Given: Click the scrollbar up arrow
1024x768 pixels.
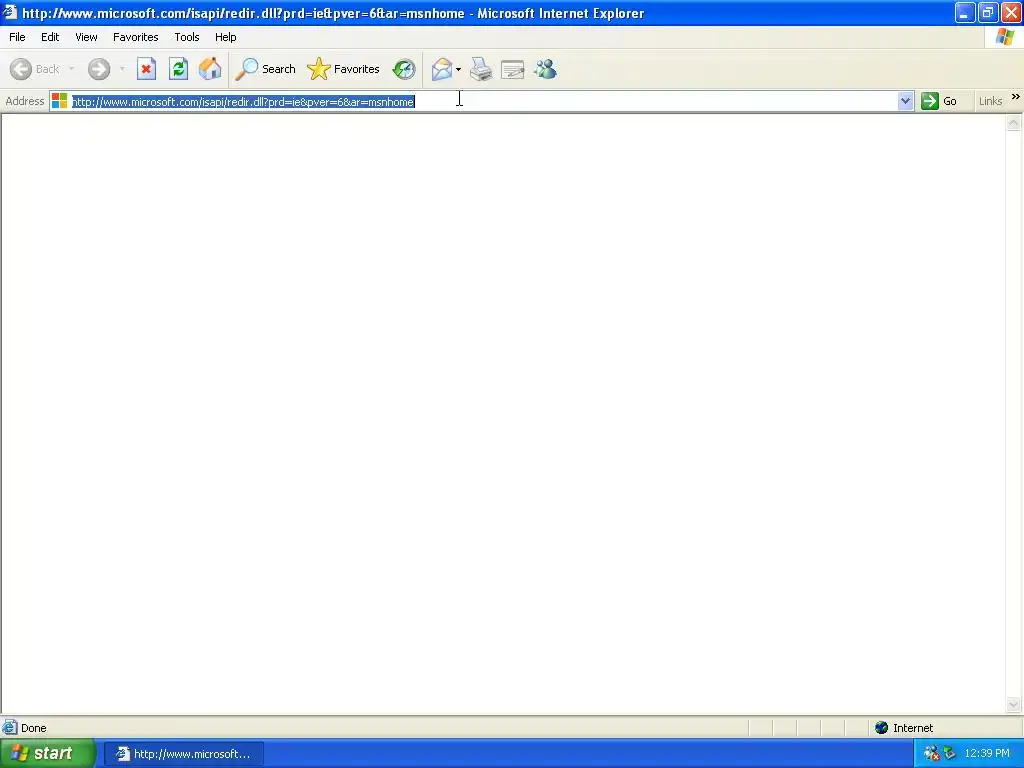Looking at the screenshot, I should coord(1014,123).
